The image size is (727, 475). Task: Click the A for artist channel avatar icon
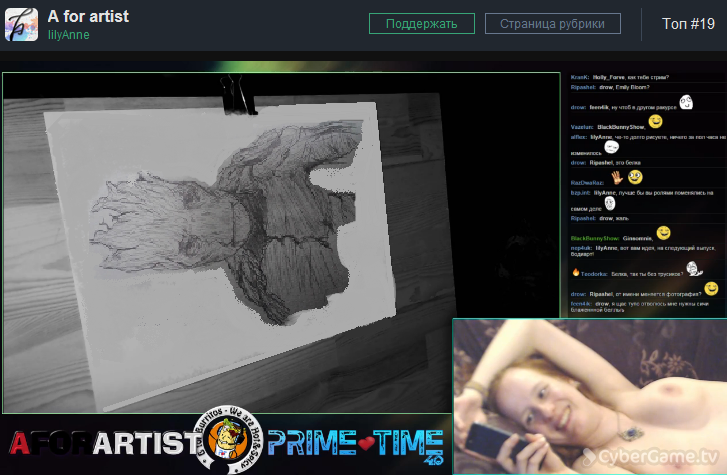pyautogui.click(x=21, y=25)
